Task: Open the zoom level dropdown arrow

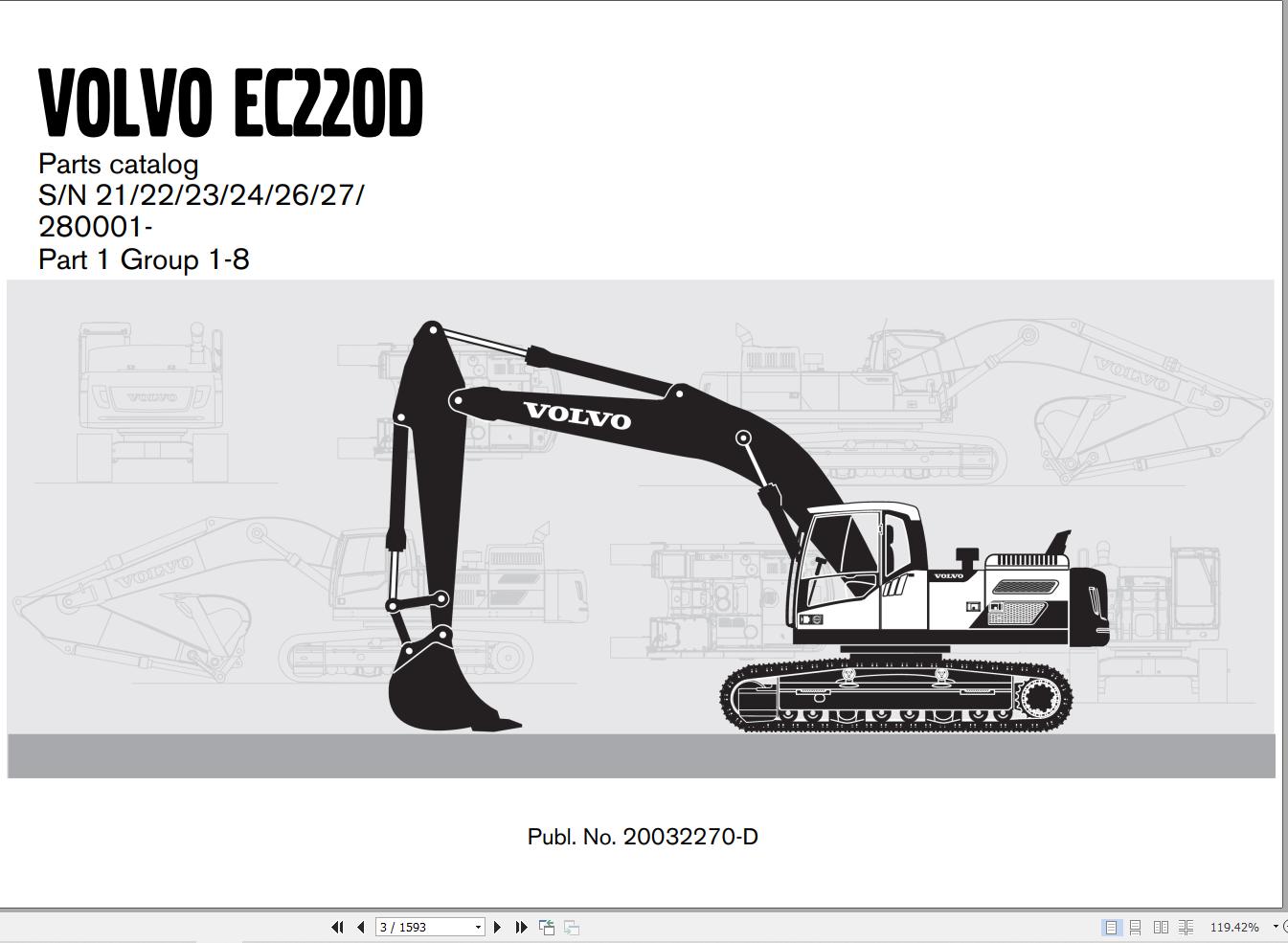Action: point(1275,927)
